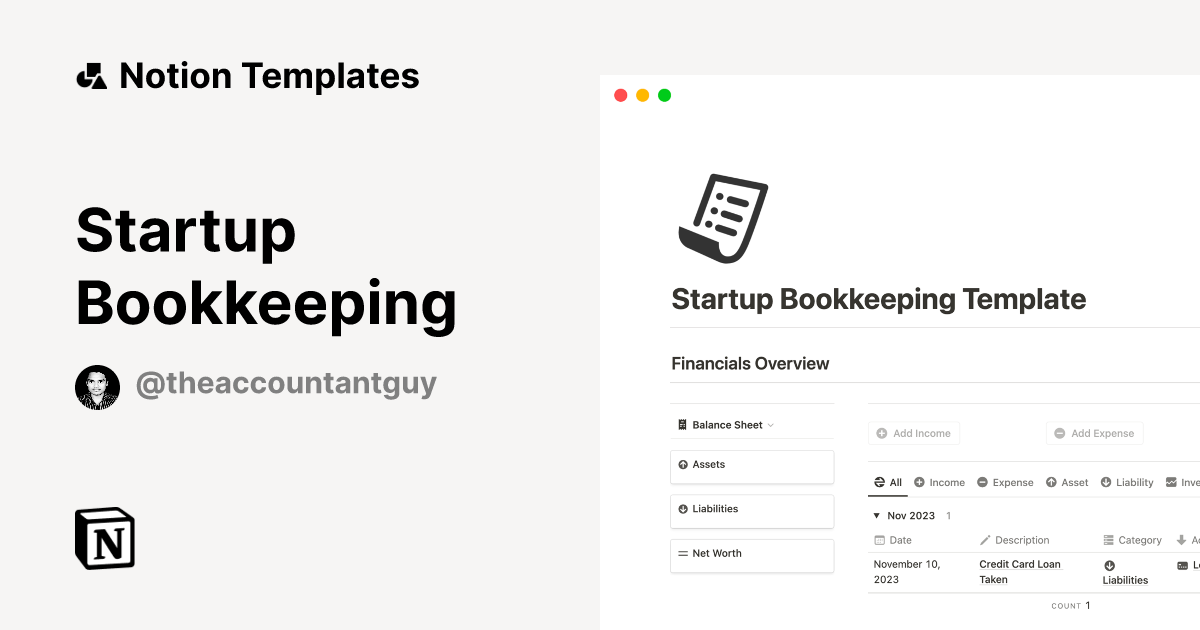Open the Asset tab
Image resolution: width=1200 pixels, height=630 pixels.
1066,482
